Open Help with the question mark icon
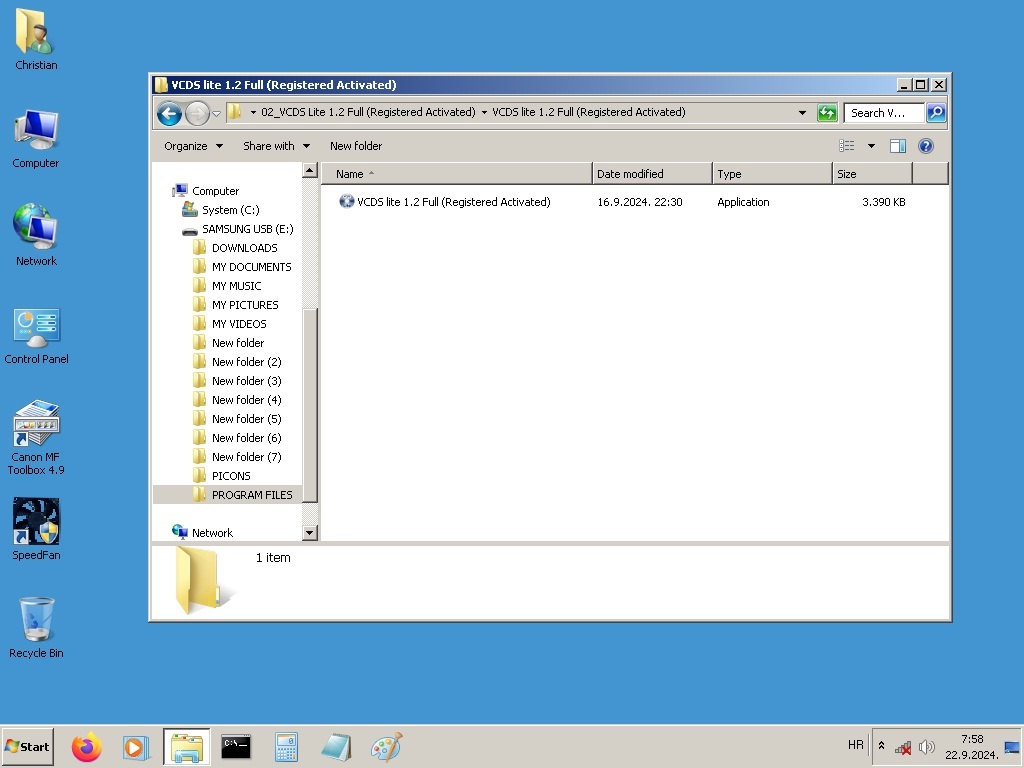 click(x=925, y=146)
